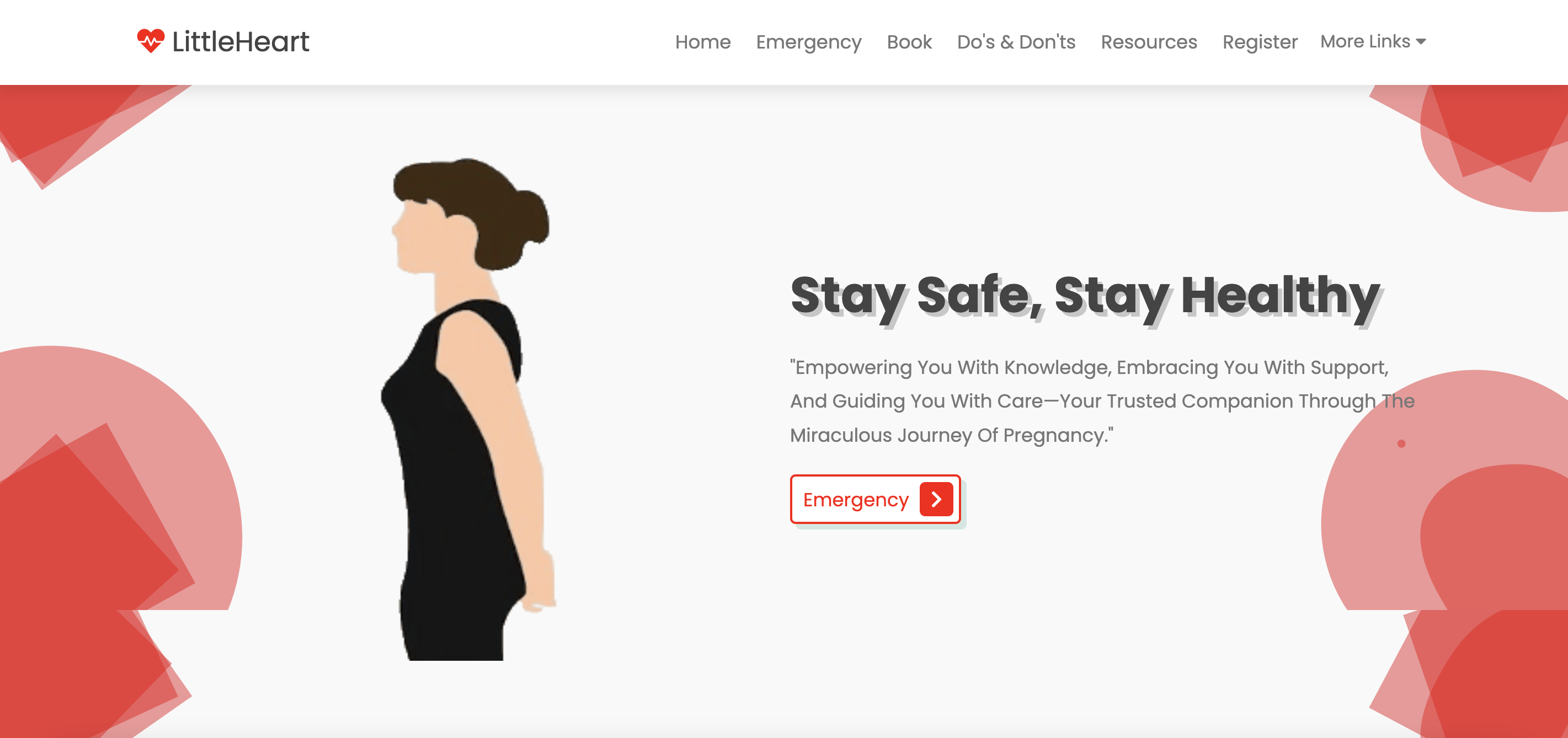
Task: Click the More Links caret arrow
Action: [x=1421, y=42]
